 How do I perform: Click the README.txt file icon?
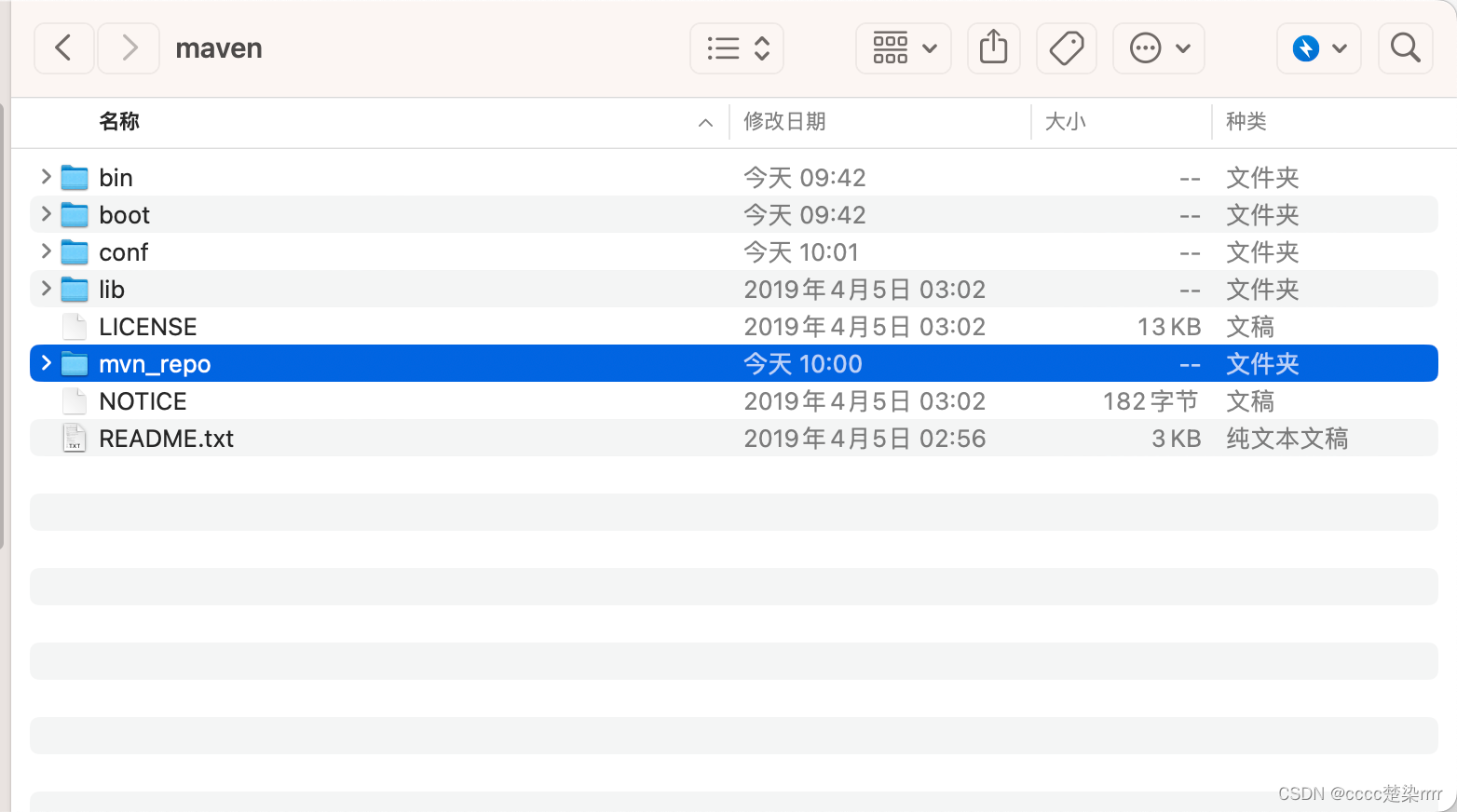75,438
